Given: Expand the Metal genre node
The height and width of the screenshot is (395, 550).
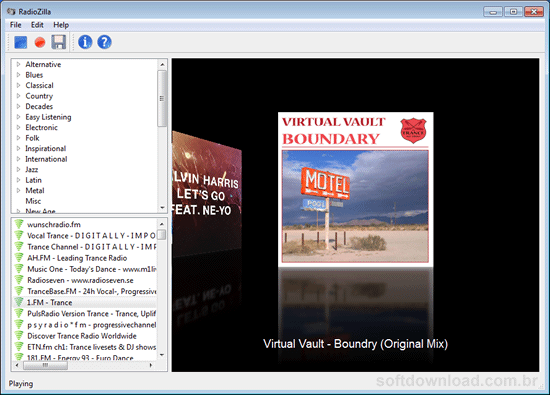Looking at the screenshot, I should 19,190.
